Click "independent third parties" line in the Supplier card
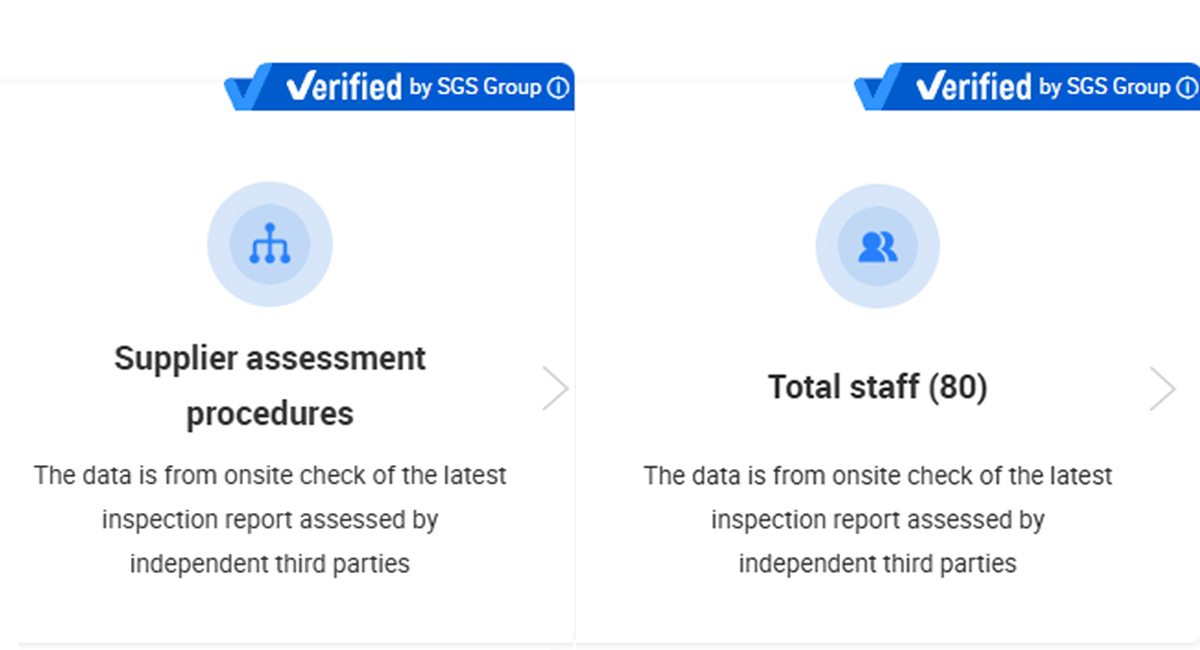This screenshot has height=650, width=1200. click(x=270, y=564)
